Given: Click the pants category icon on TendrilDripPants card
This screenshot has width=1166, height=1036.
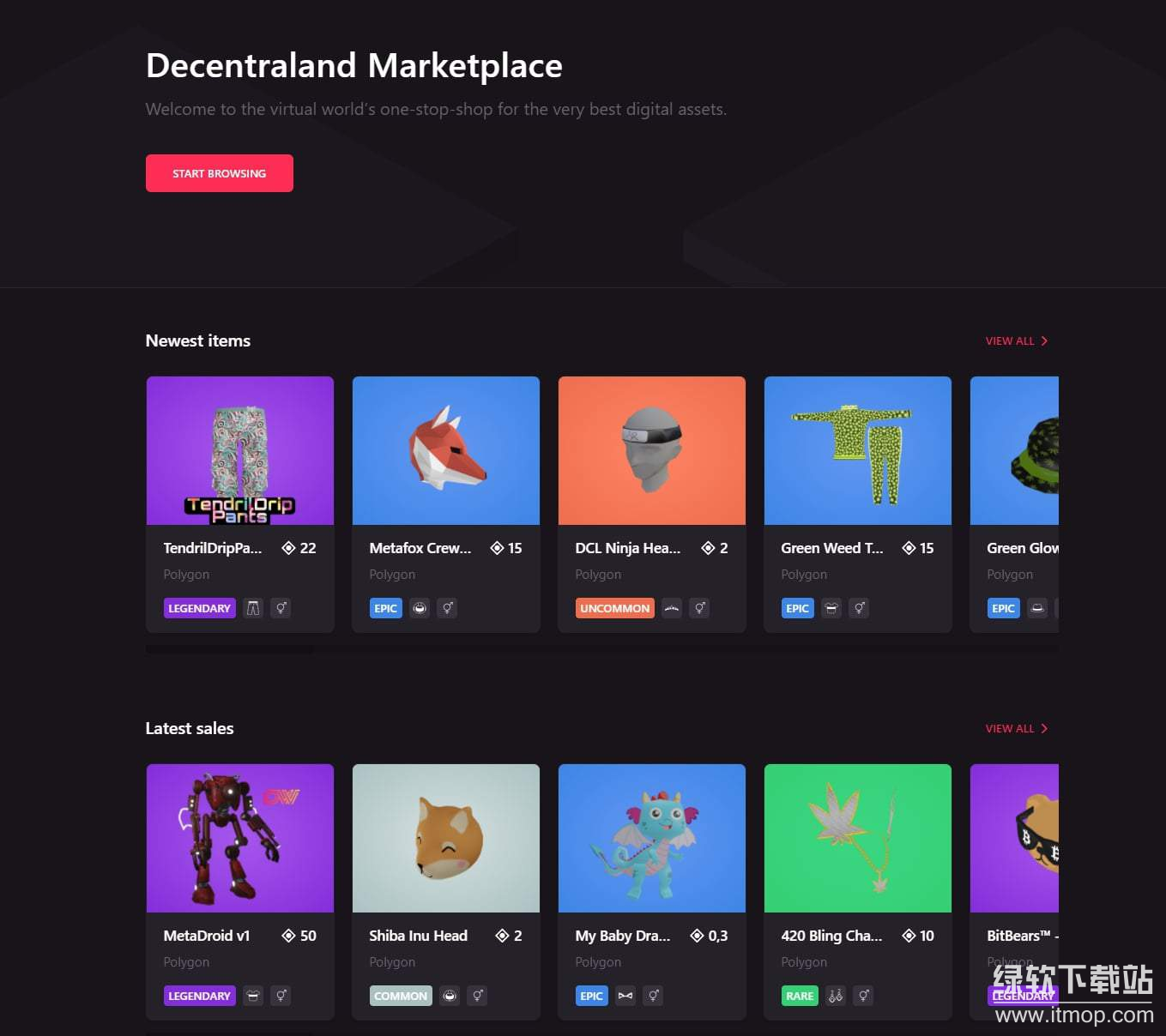Looking at the screenshot, I should point(253,608).
